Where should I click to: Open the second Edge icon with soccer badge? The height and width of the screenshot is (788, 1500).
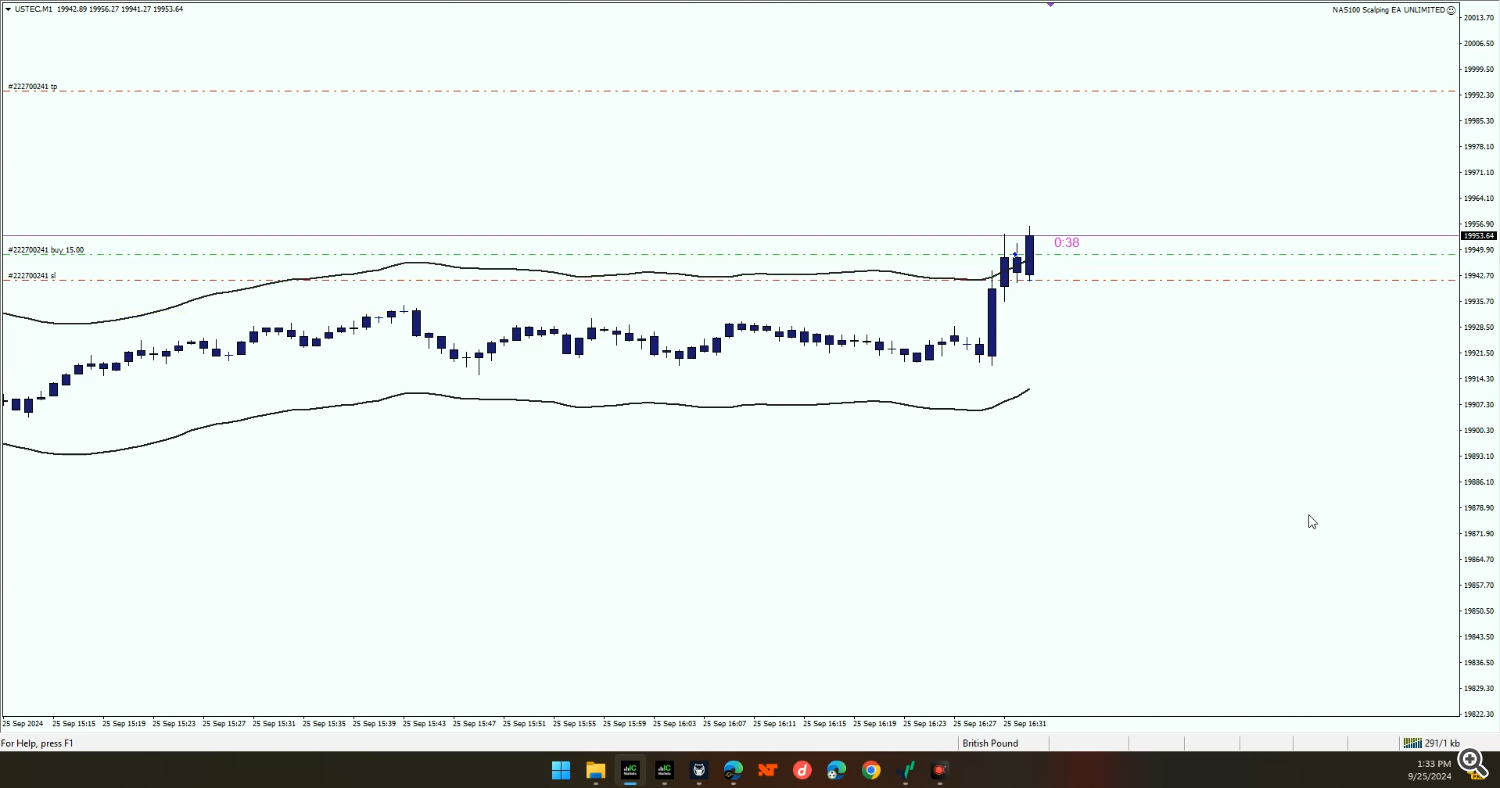pos(836,770)
